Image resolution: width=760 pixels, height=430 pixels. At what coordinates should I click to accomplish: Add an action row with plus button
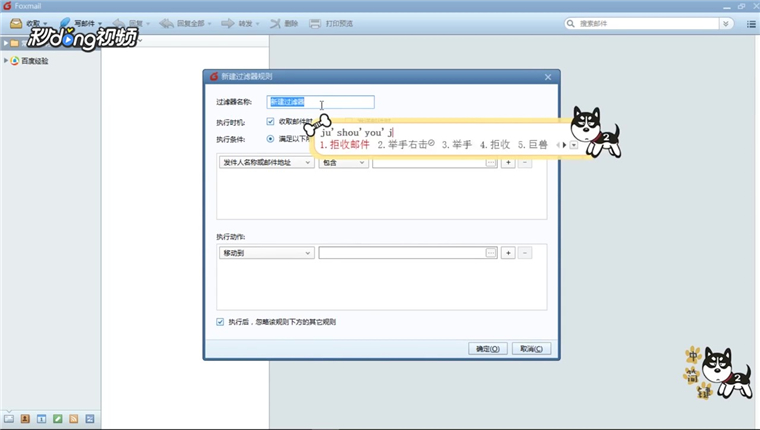(x=508, y=253)
